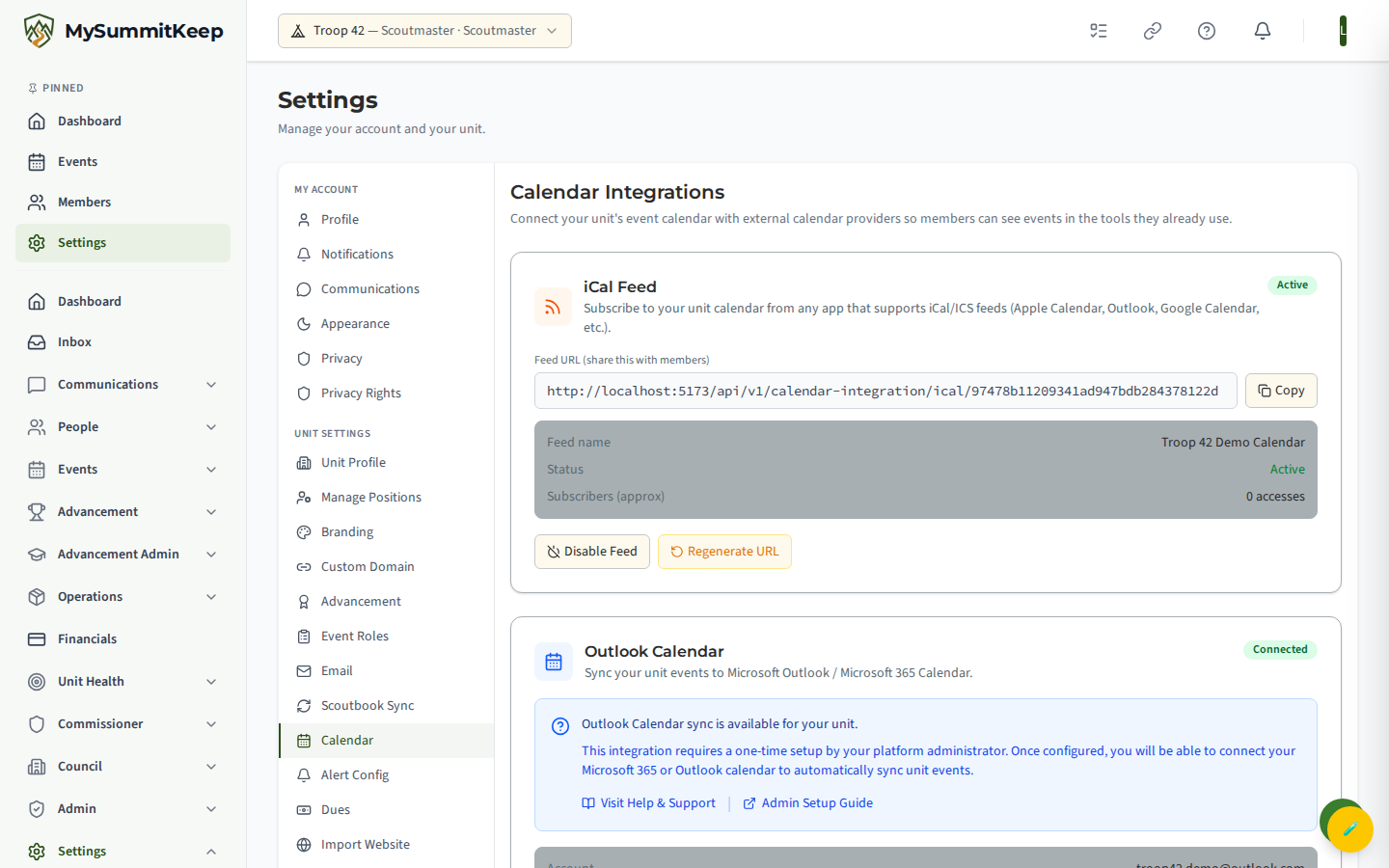Click the iCal feed URL field
The width and height of the screenshot is (1389, 868).
pyautogui.click(x=885, y=391)
